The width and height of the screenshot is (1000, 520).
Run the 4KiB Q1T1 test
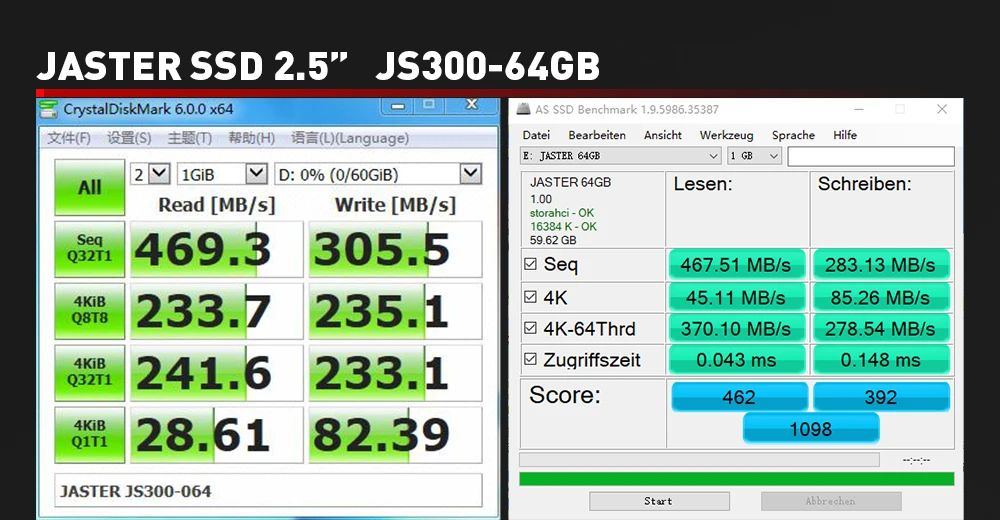(89, 435)
